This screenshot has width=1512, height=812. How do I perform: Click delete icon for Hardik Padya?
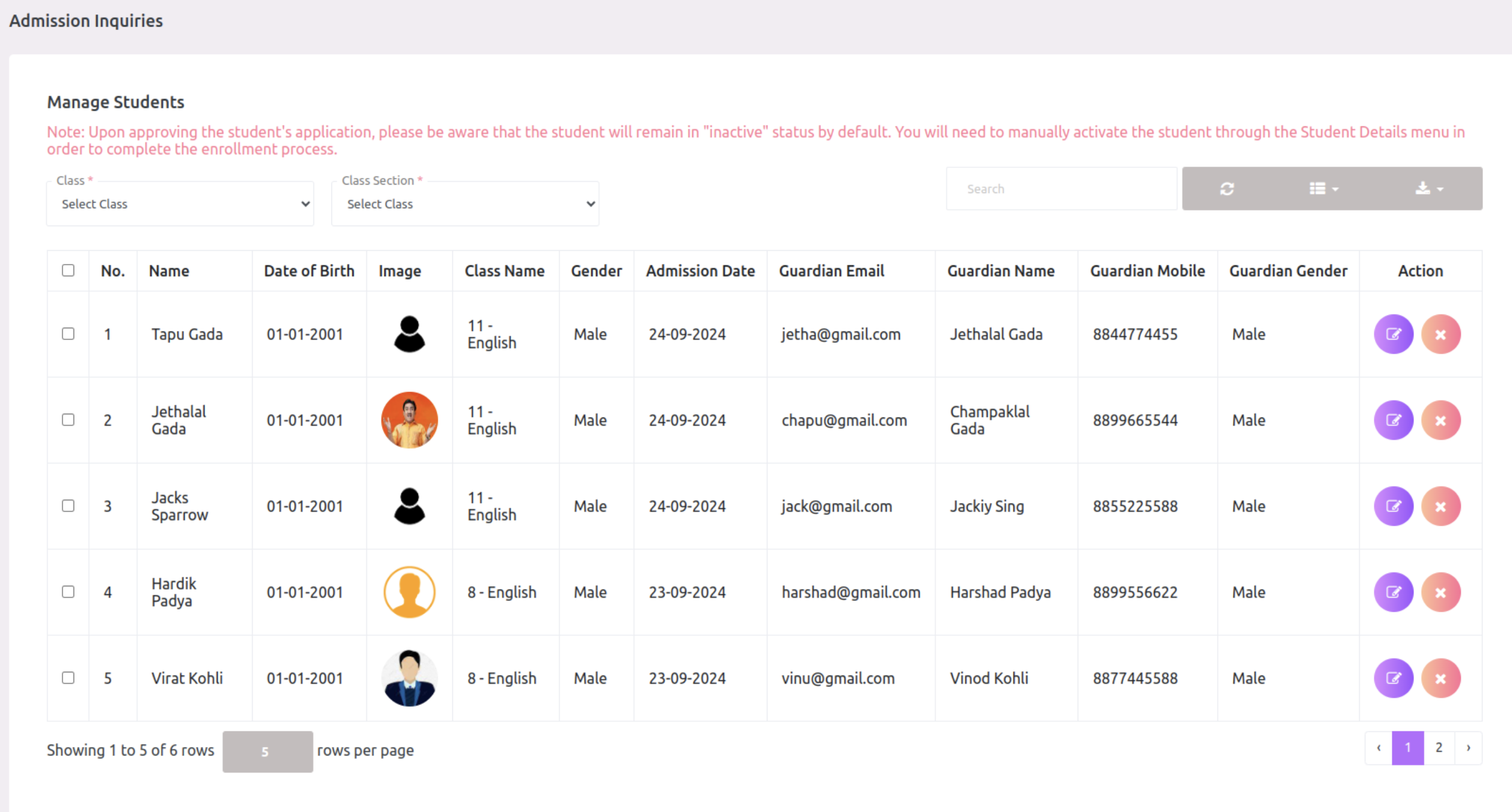1440,592
